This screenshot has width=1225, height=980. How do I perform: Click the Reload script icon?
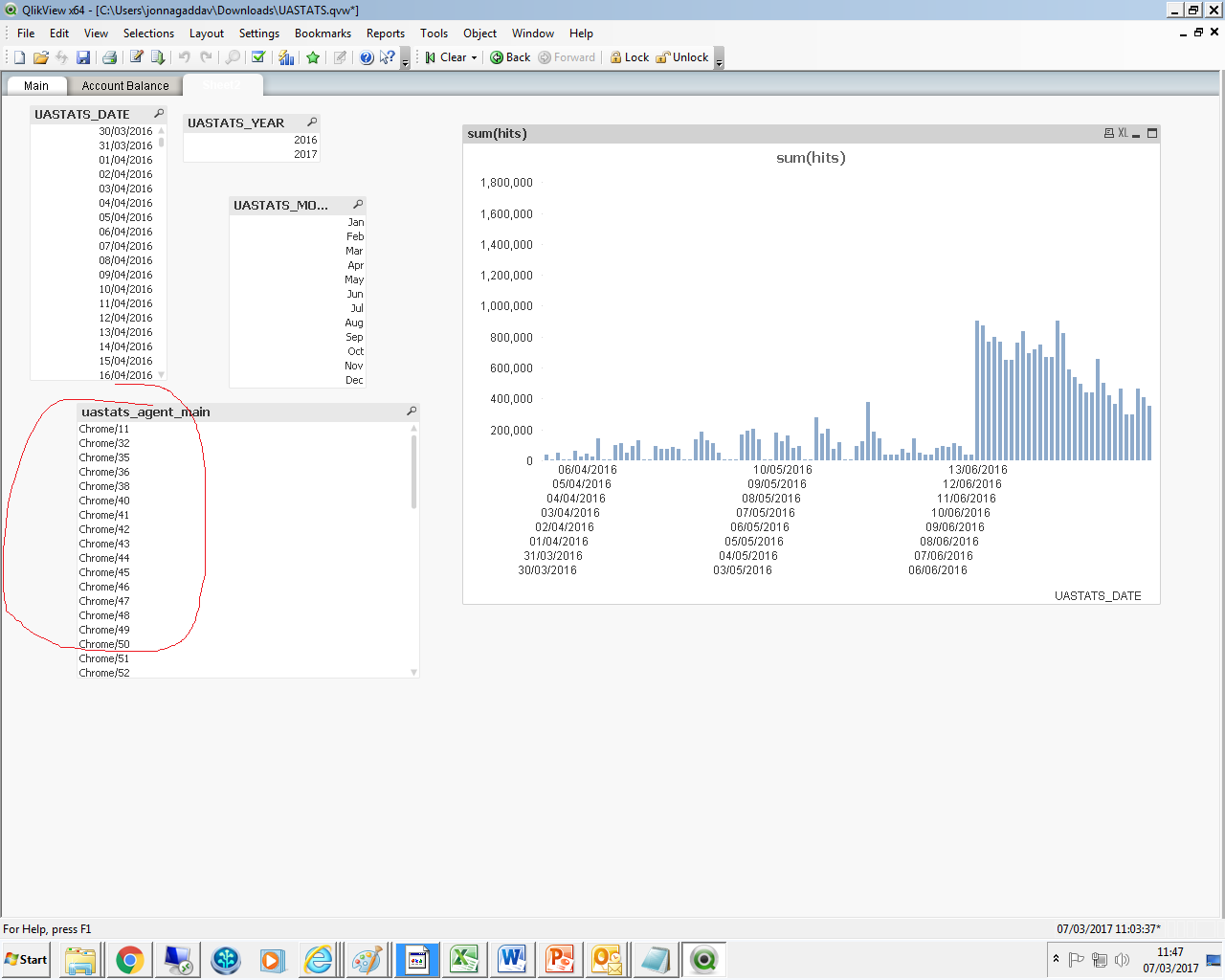pyautogui.click(x=158, y=57)
